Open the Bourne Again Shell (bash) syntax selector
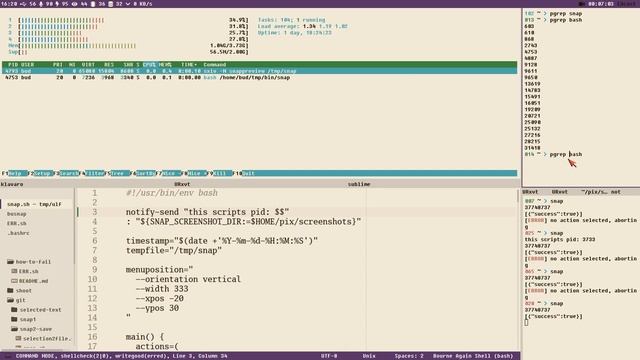640x360 pixels. click(x=473, y=356)
